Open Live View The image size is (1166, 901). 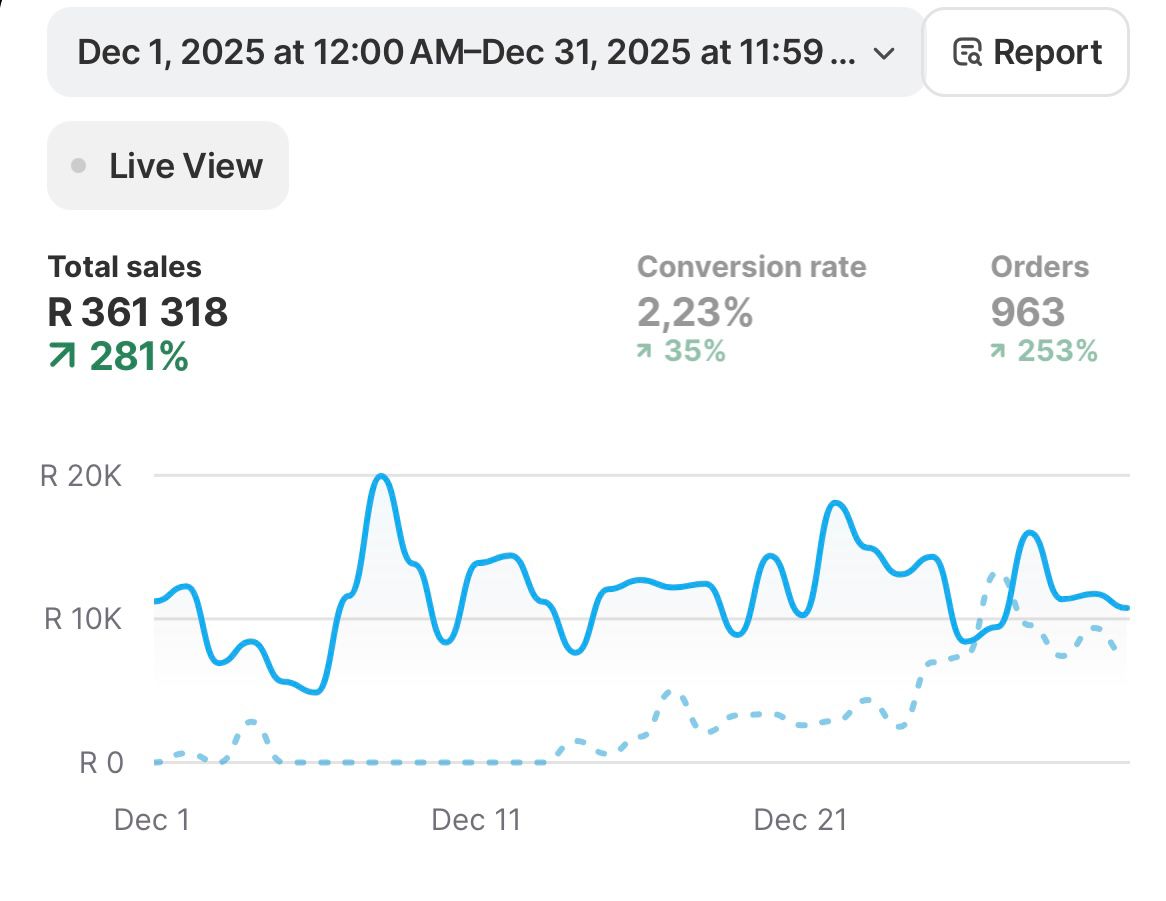(168, 166)
